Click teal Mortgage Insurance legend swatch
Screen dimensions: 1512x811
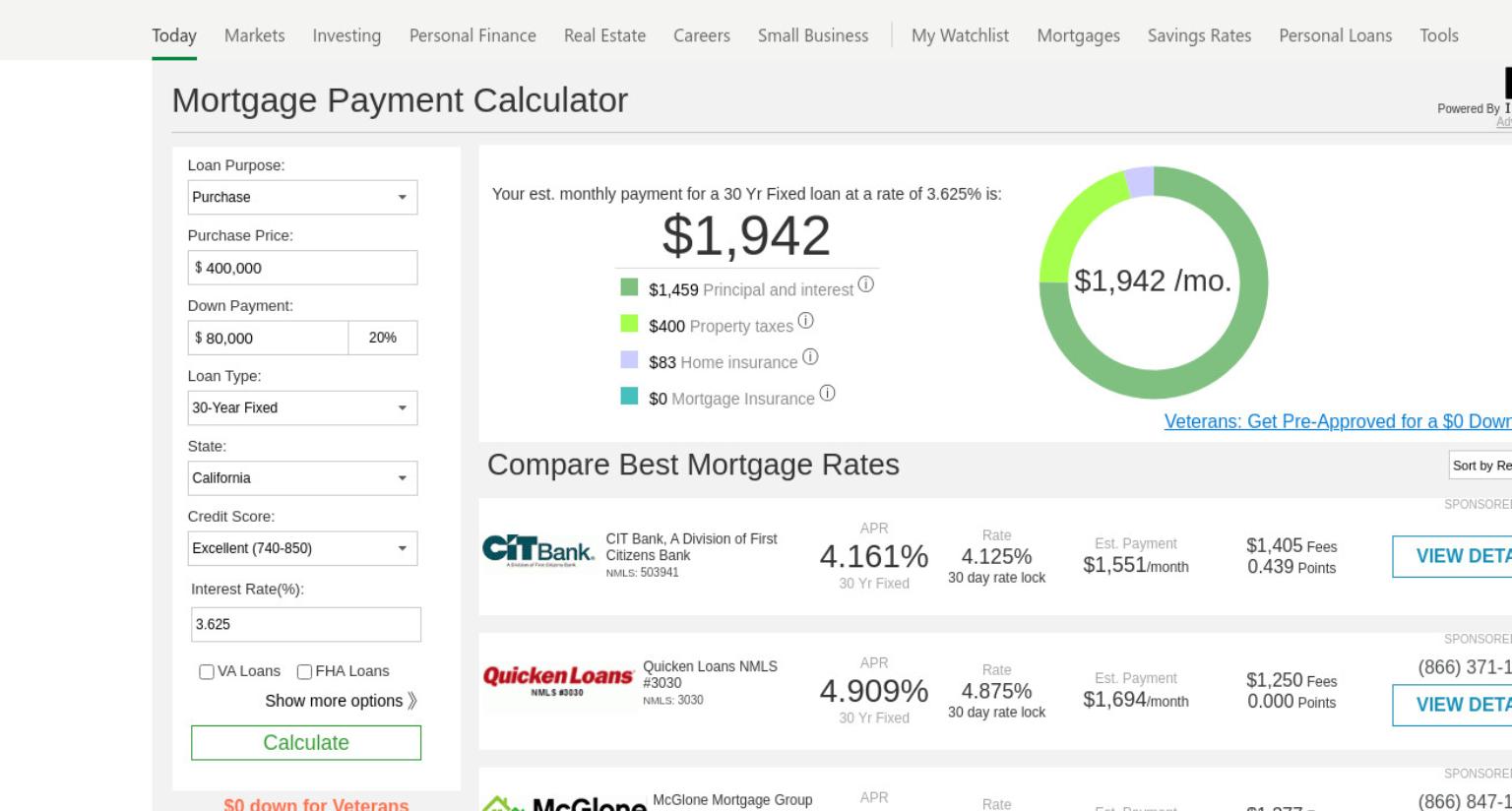629,396
